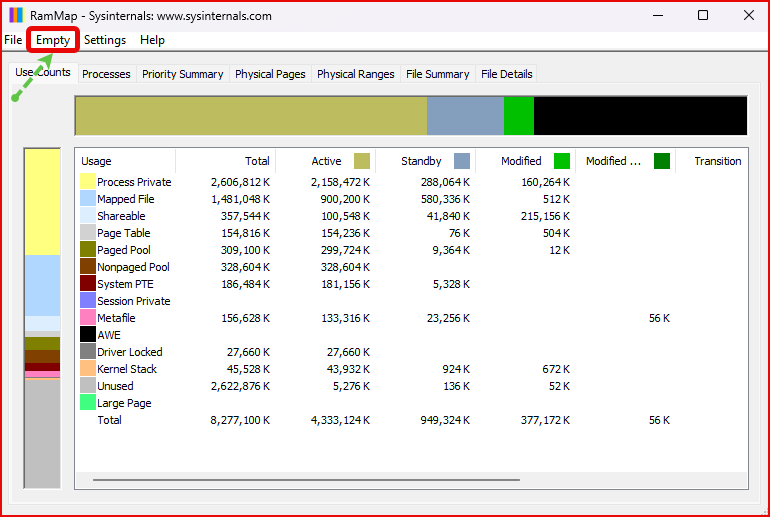Go to the File Summary tab
Screen dimensions: 770x517
(x=438, y=74)
